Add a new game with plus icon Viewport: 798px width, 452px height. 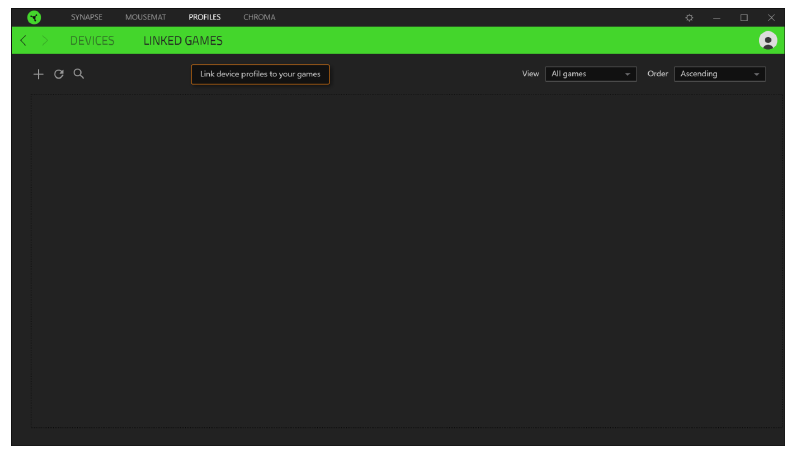[x=38, y=74]
